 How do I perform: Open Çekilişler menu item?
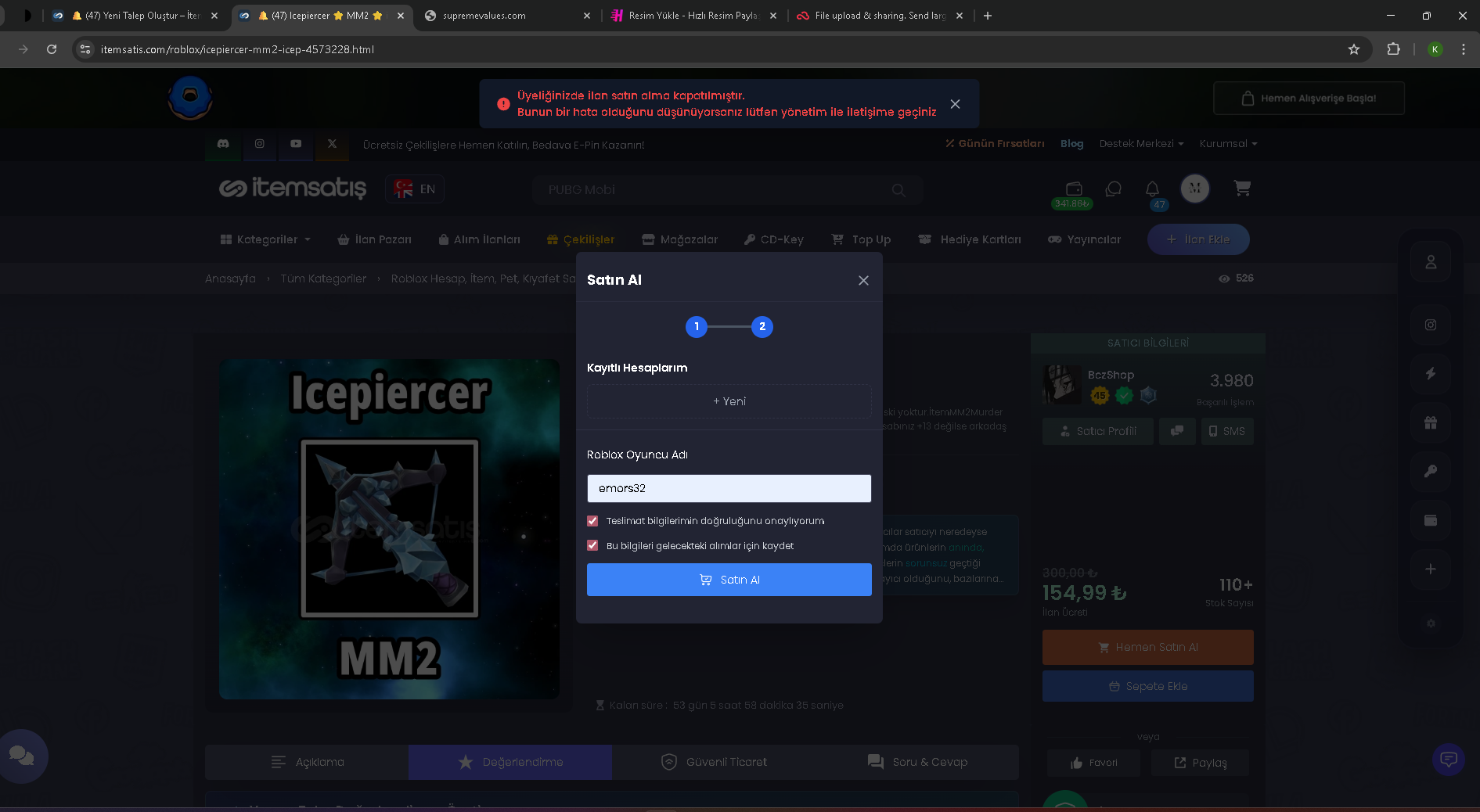[581, 239]
